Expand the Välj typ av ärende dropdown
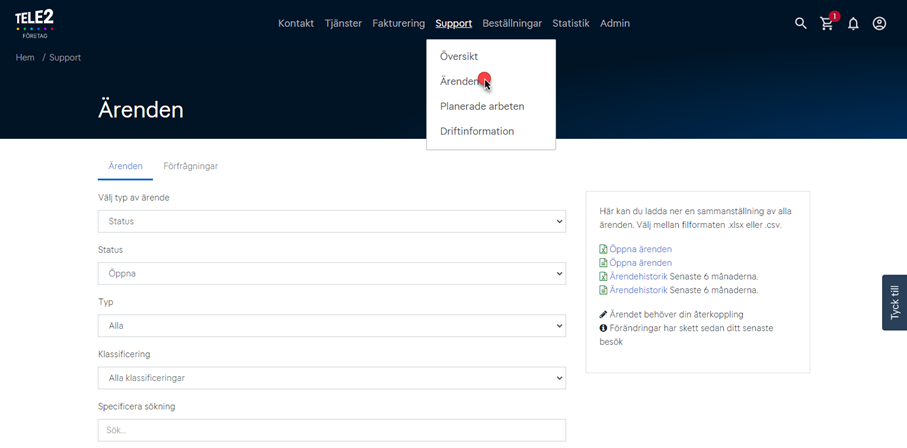The image size is (907, 448). [332, 221]
